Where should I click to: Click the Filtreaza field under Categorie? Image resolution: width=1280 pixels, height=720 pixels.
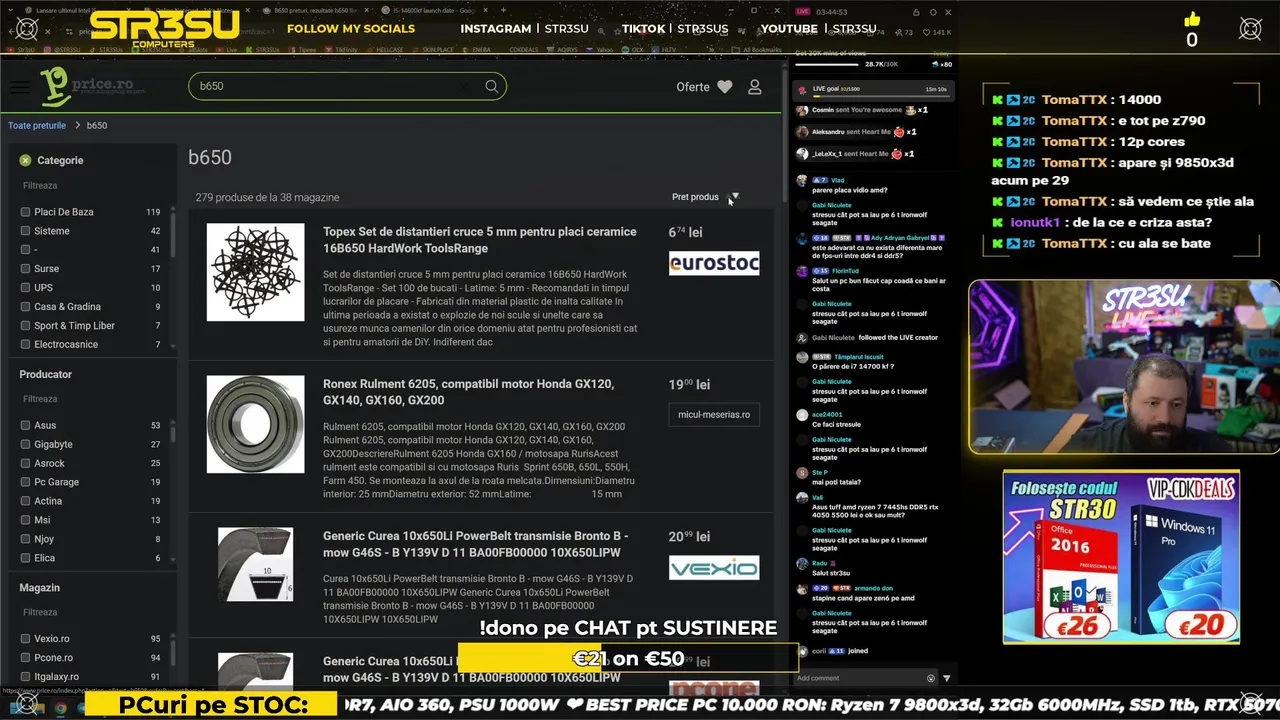(90, 186)
